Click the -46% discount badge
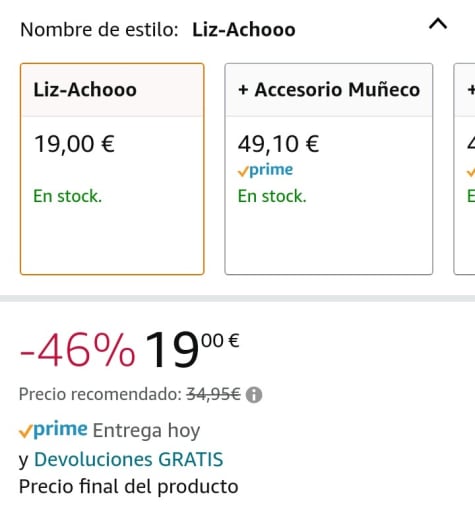The height and width of the screenshot is (513, 475). pos(77,351)
